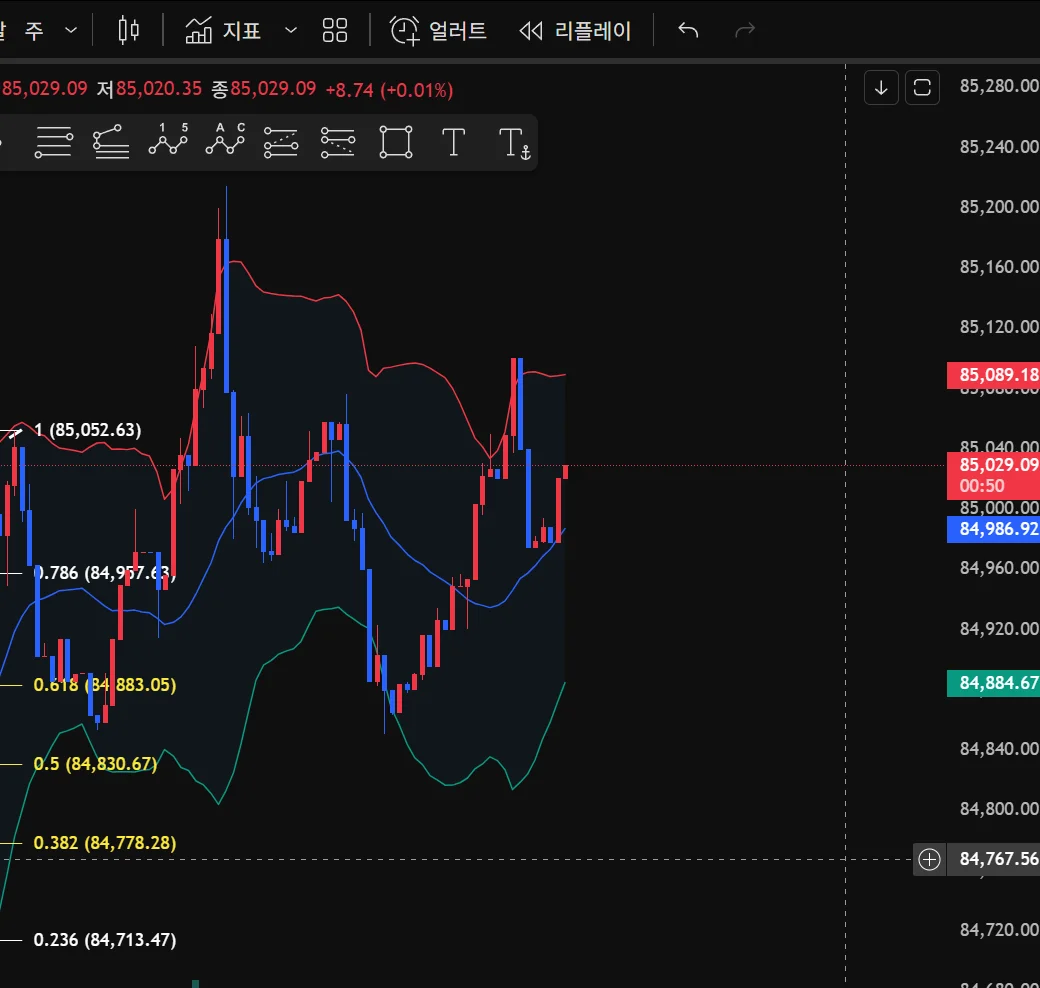The height and width of the screenshot is (988, 1040).
Task: Create an alert with 얼러트
Action: tap(438, 31)
